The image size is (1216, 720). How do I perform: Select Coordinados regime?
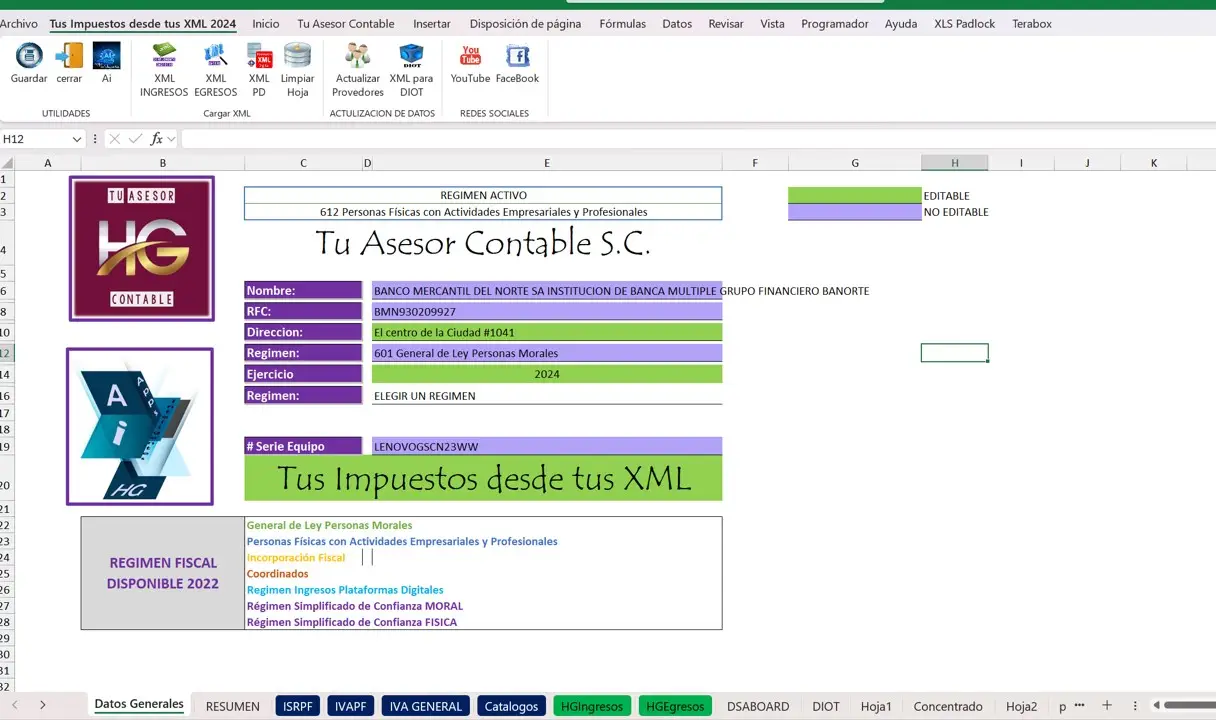click(277, 574)
